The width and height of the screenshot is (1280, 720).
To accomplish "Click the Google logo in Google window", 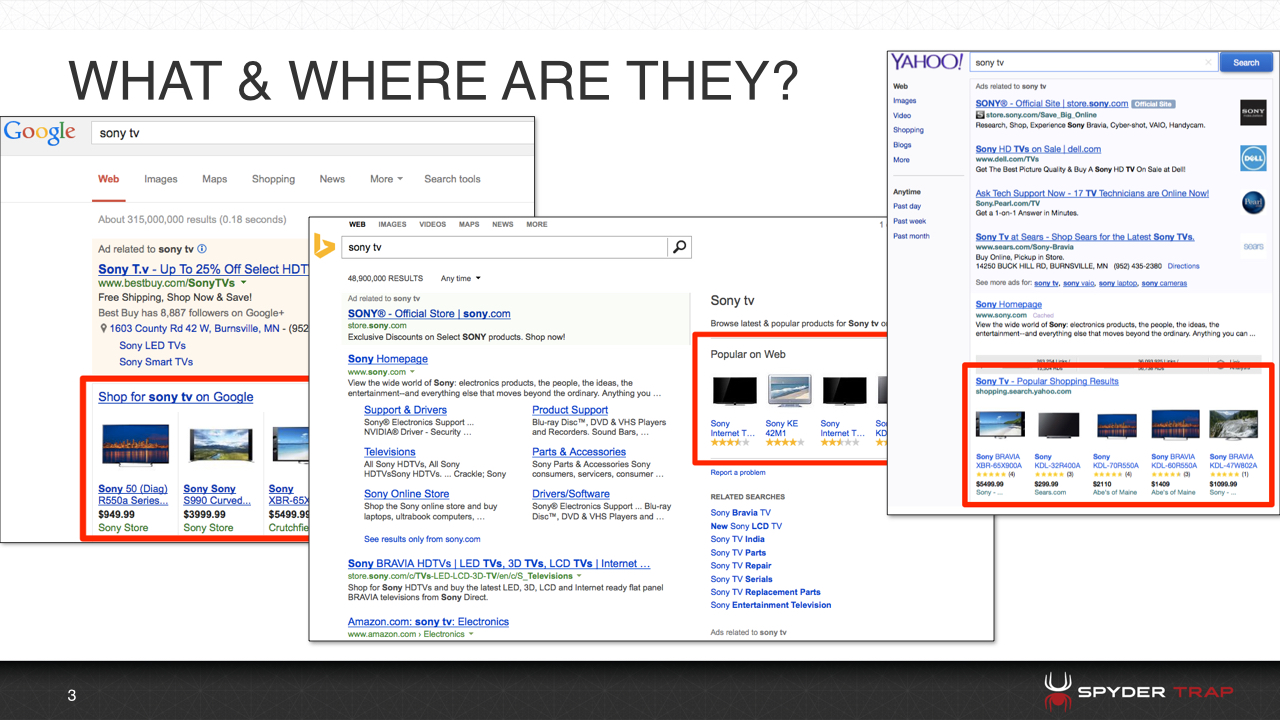I will point(40,132).
